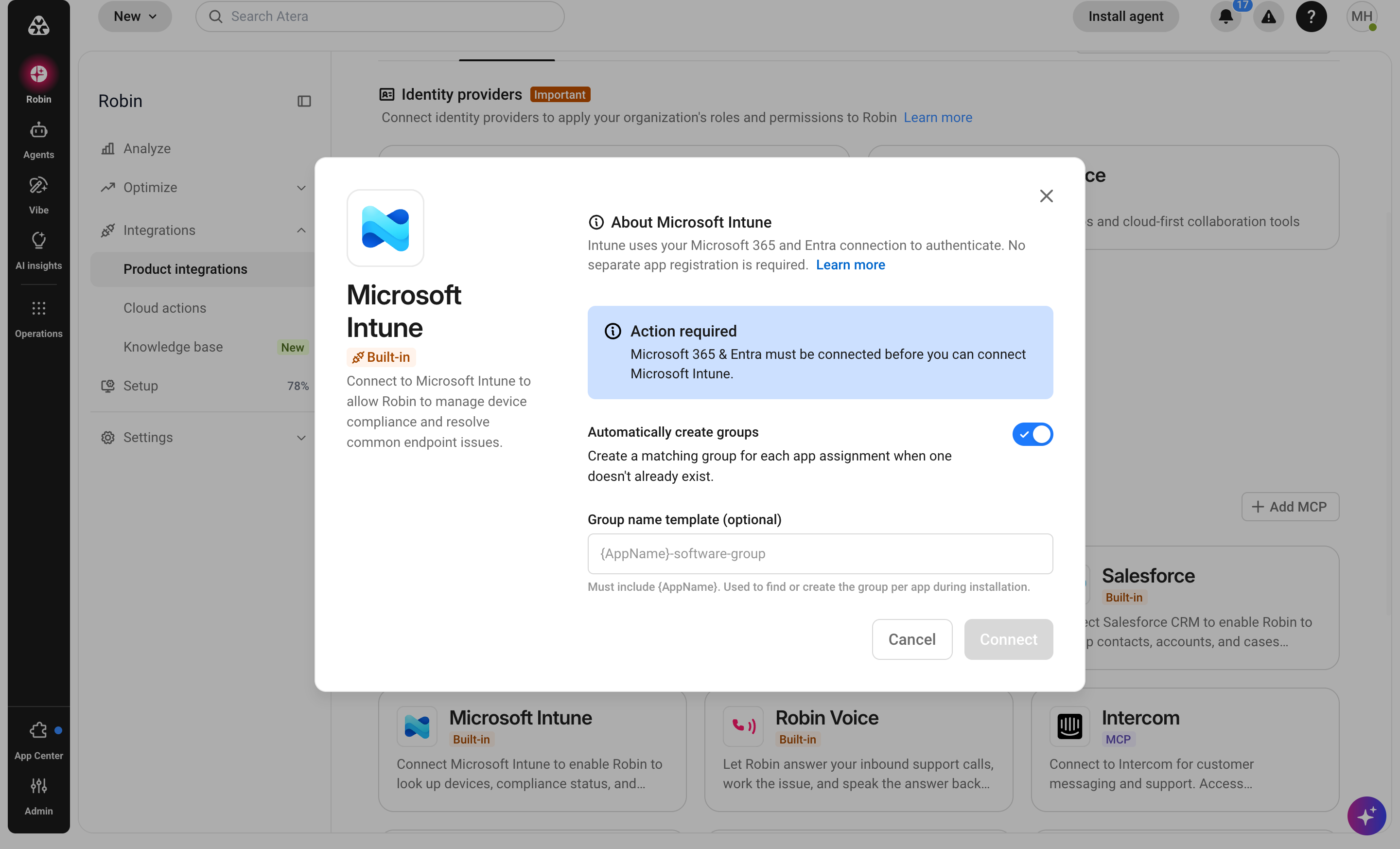Image resolution: width=1400 pixels, height=849 pixels.
Task: Open AI insights section
Action: [x=38, y=251]
